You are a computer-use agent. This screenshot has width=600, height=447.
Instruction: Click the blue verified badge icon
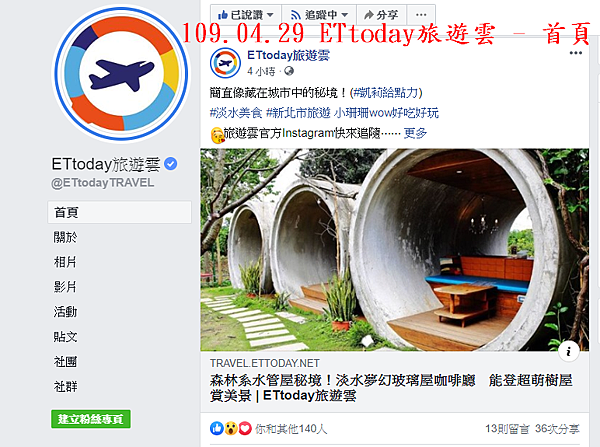pyautogui.click(x=170, y=164)
